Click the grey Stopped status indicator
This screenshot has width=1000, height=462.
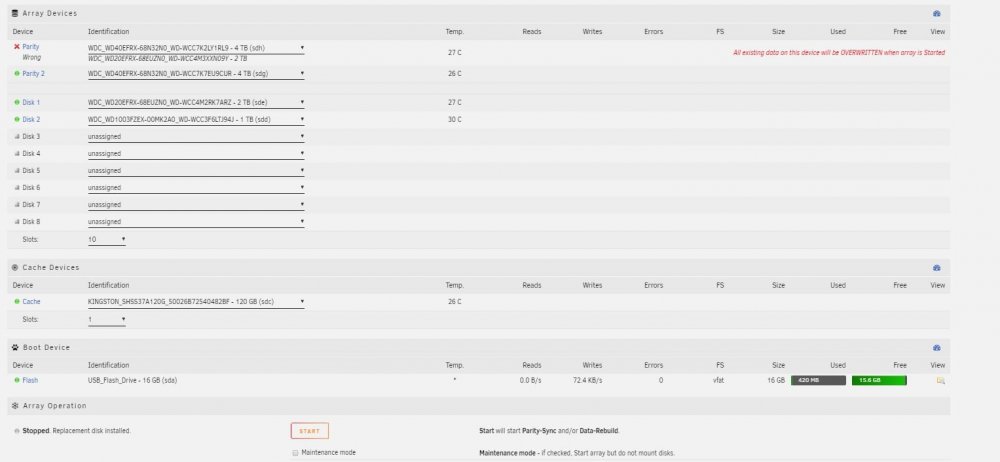tap(17, 431)
